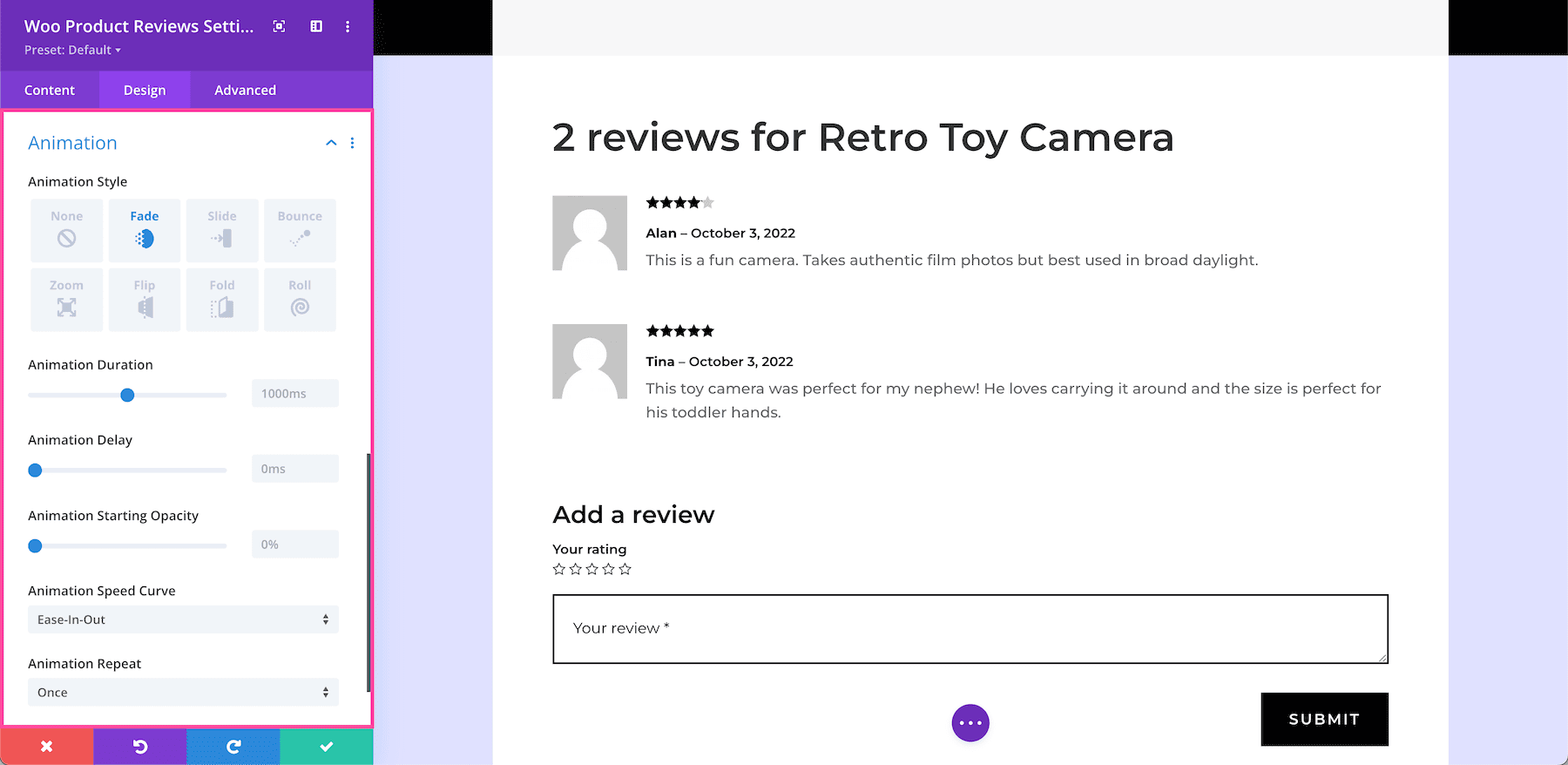Click the redo arrow button
This screenshot has height=765, width=1568.
[233, 747]
